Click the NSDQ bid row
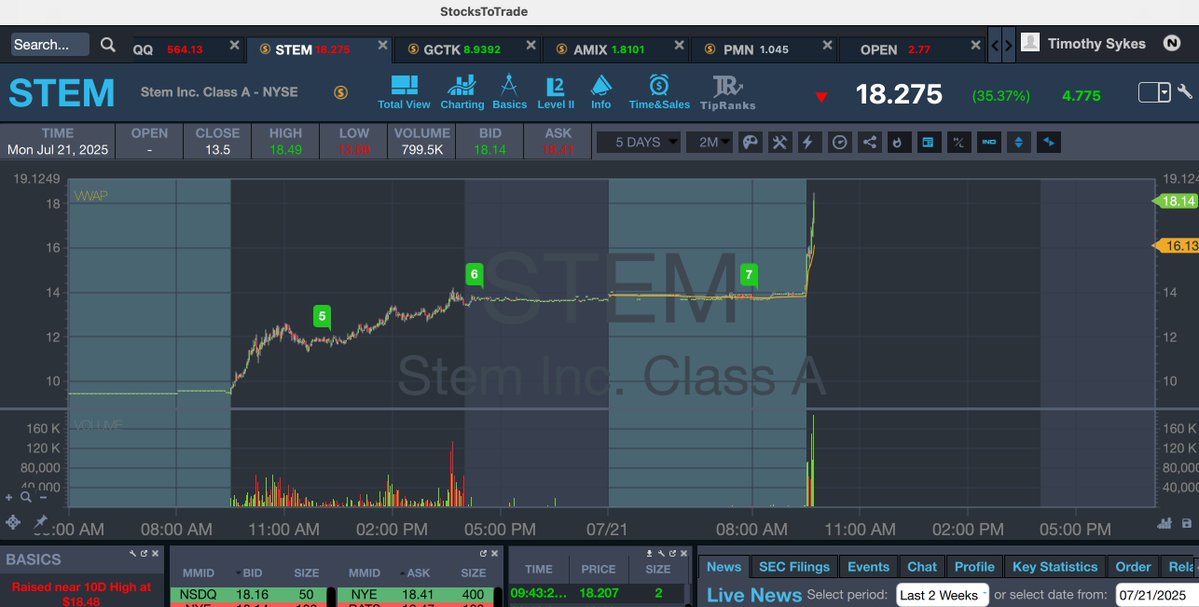This screenshot has width=1199, height=607. [251, 594]
